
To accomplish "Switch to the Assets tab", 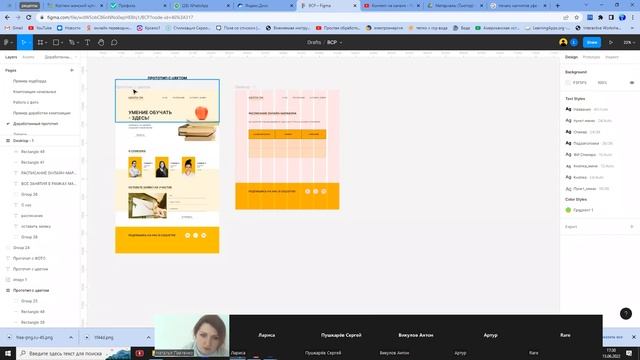I will coord(28,57).
